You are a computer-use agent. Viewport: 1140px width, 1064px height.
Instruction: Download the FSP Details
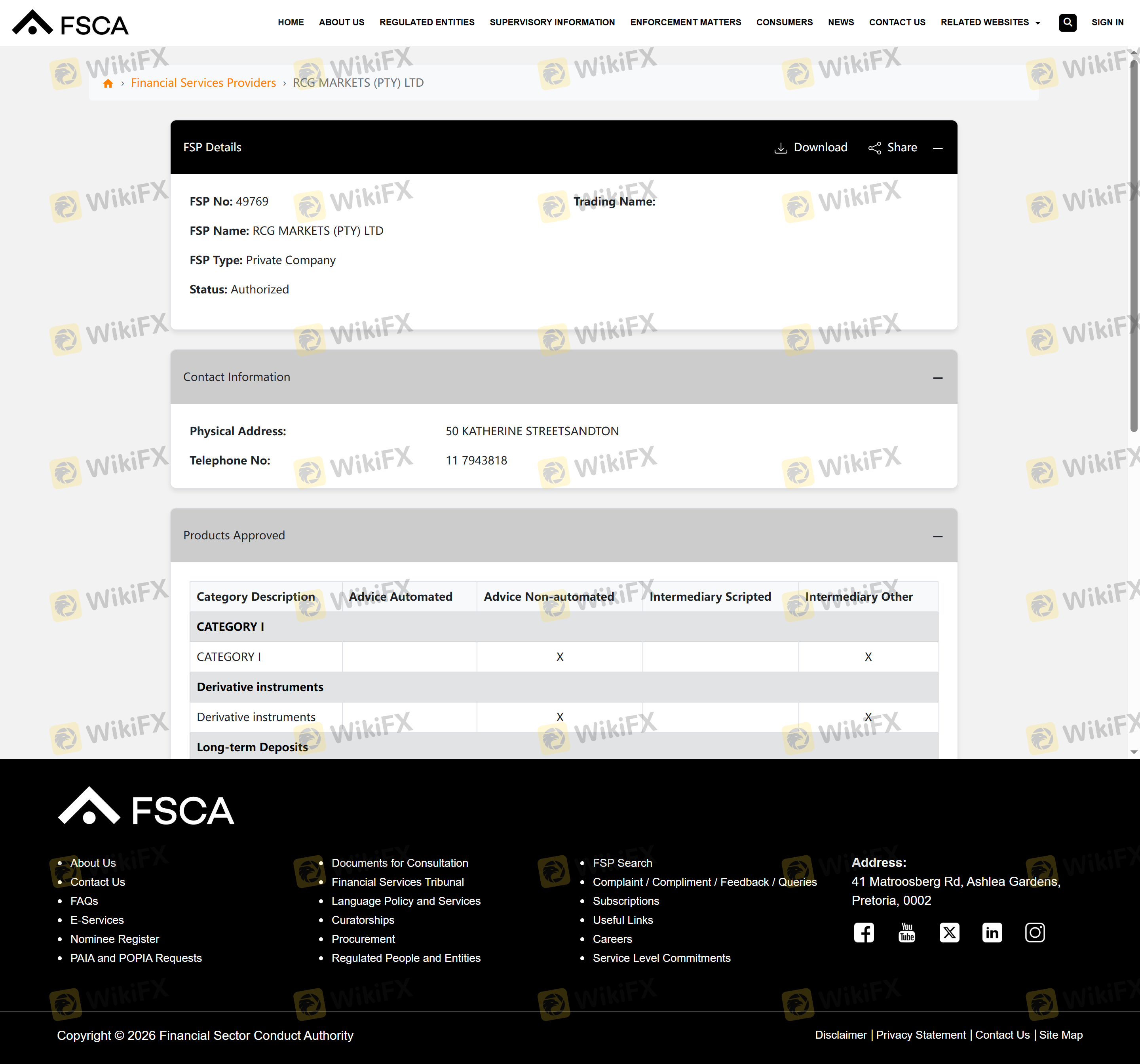tap(810, 147)
